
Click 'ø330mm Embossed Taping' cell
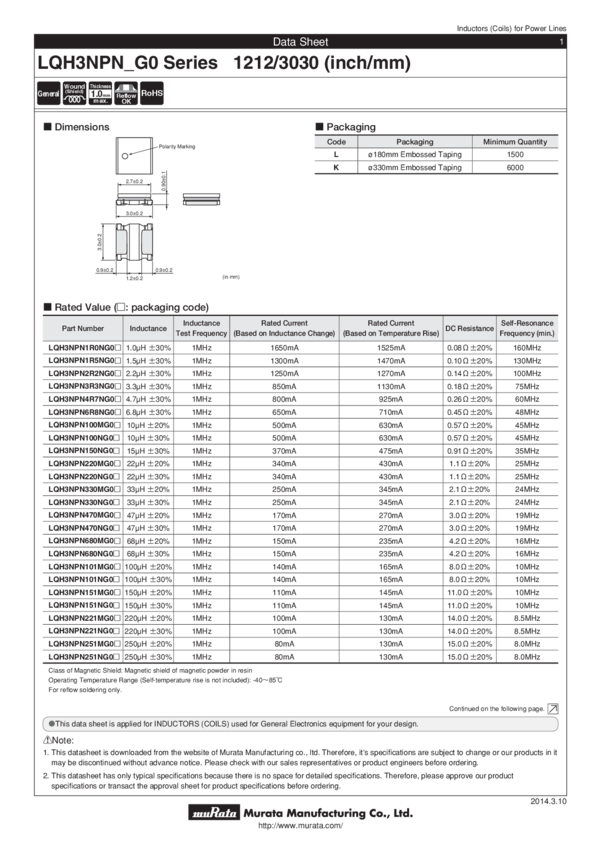pos(415,168)
